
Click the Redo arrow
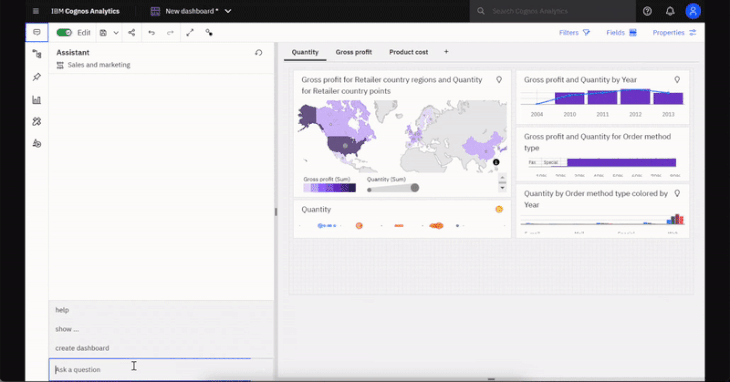(170, 33)
